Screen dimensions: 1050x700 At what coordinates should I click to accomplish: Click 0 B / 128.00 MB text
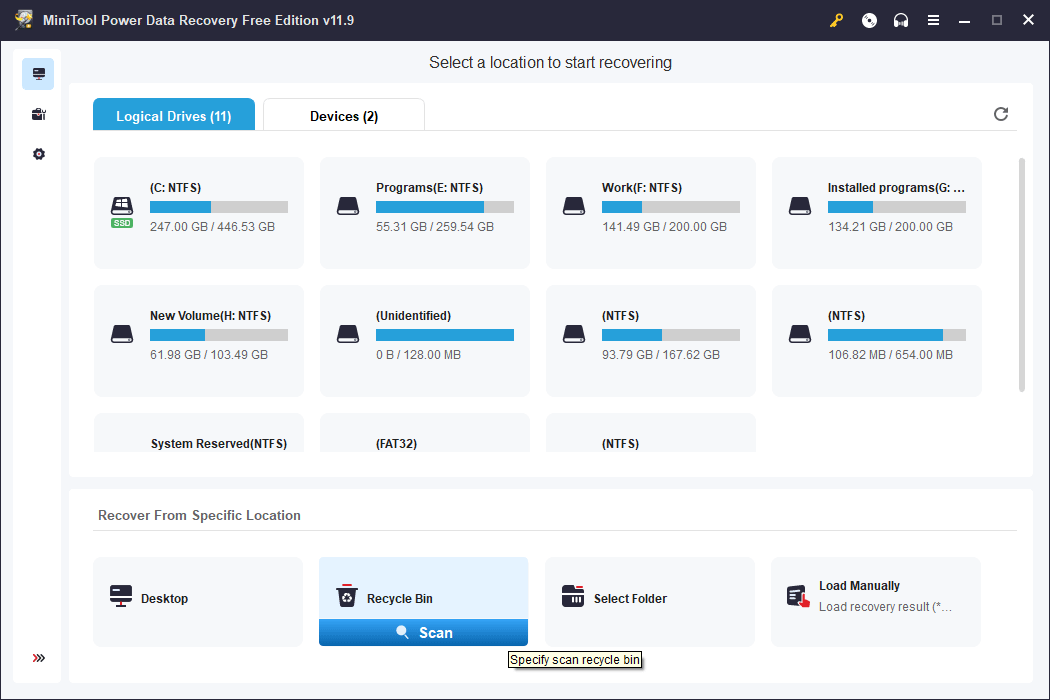click(x=419, y=354)
